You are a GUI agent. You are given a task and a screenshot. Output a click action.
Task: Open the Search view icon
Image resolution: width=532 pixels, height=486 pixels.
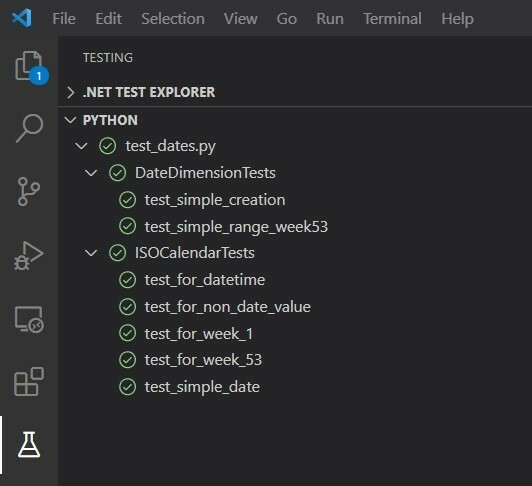point(29,128)
